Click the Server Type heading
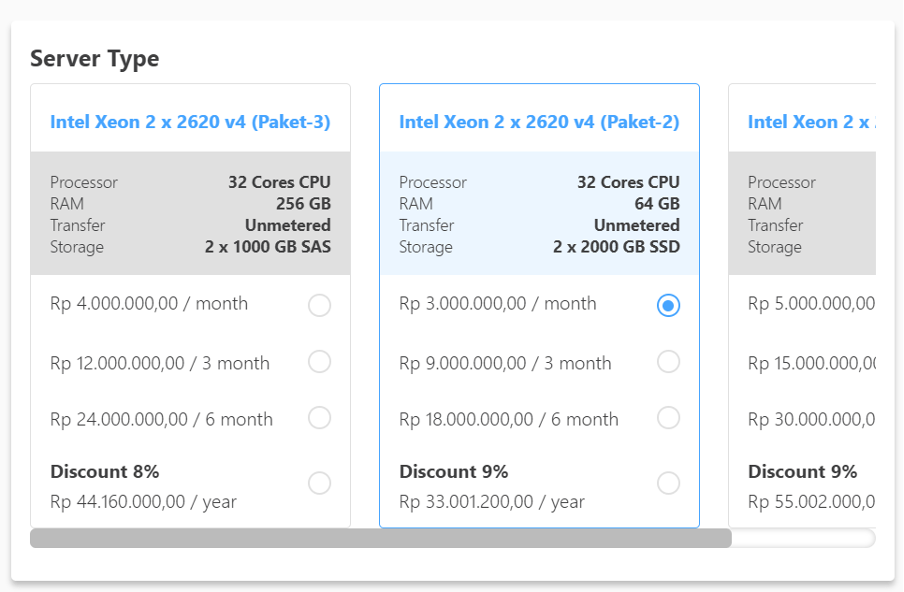The image size is (904, 592). click(x=96, y=59)
